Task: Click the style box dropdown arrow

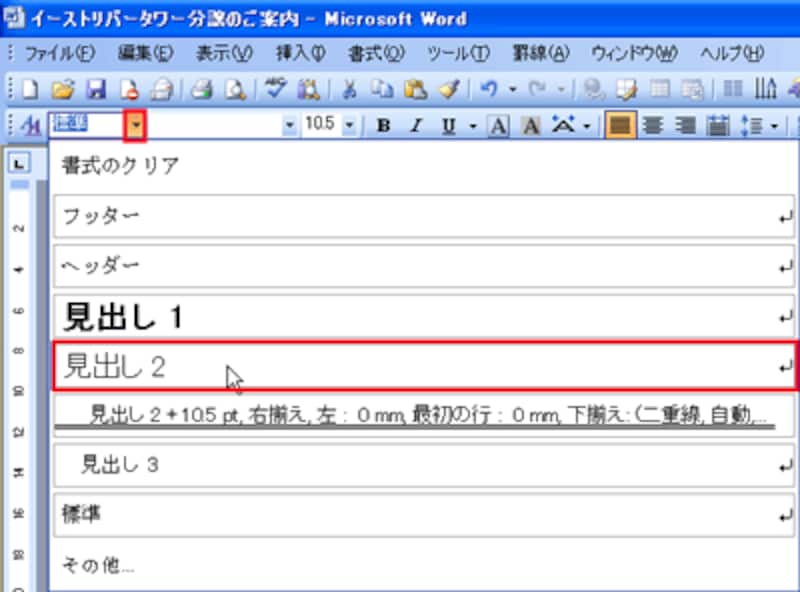Action: point(135,125)
